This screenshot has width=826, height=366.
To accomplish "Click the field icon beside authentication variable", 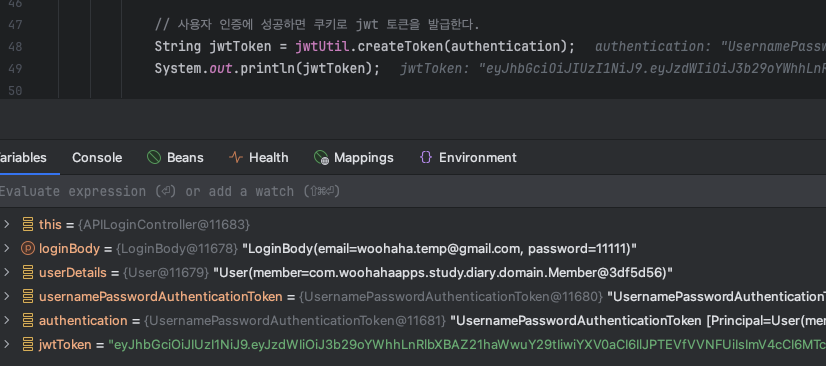I will 28,320.
